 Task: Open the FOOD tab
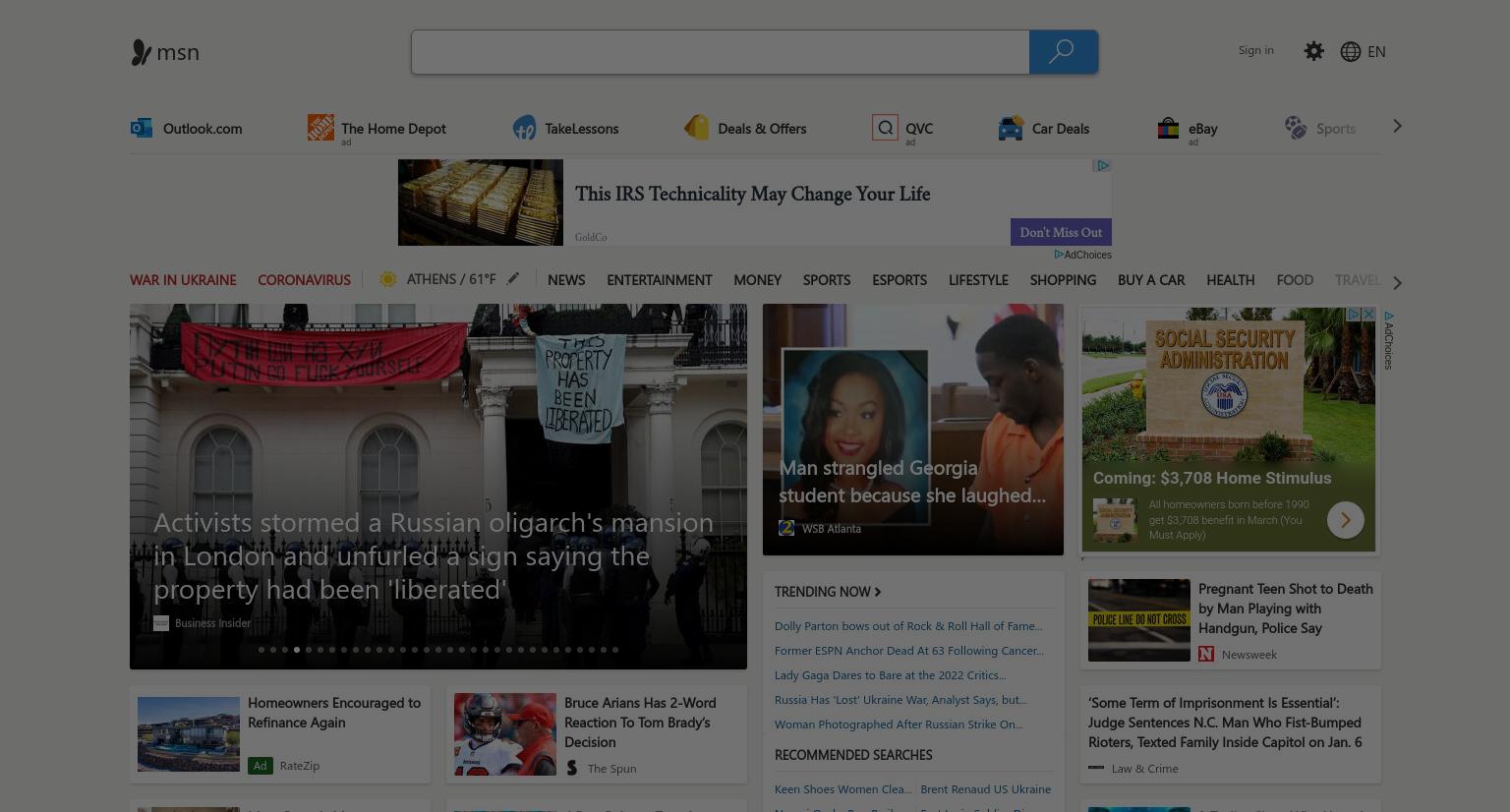coord(1295,280)
